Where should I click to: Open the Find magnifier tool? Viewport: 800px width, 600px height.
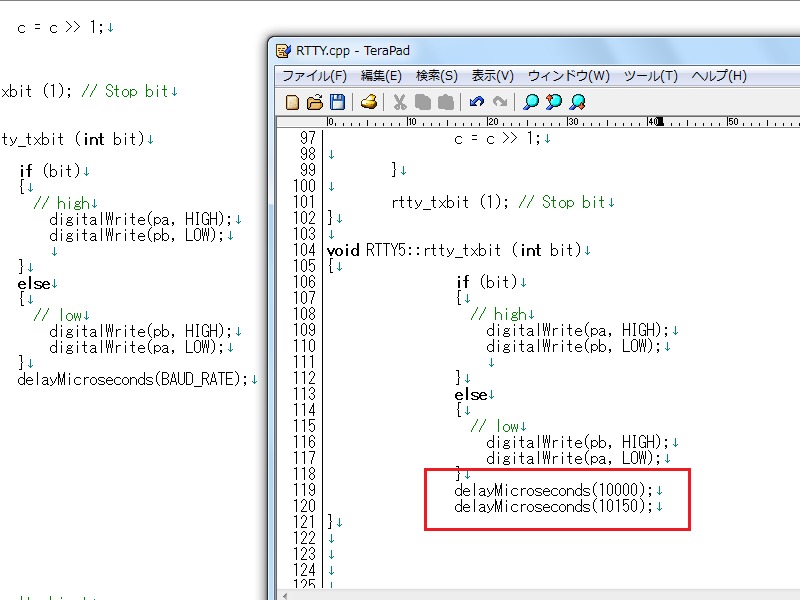531,102
